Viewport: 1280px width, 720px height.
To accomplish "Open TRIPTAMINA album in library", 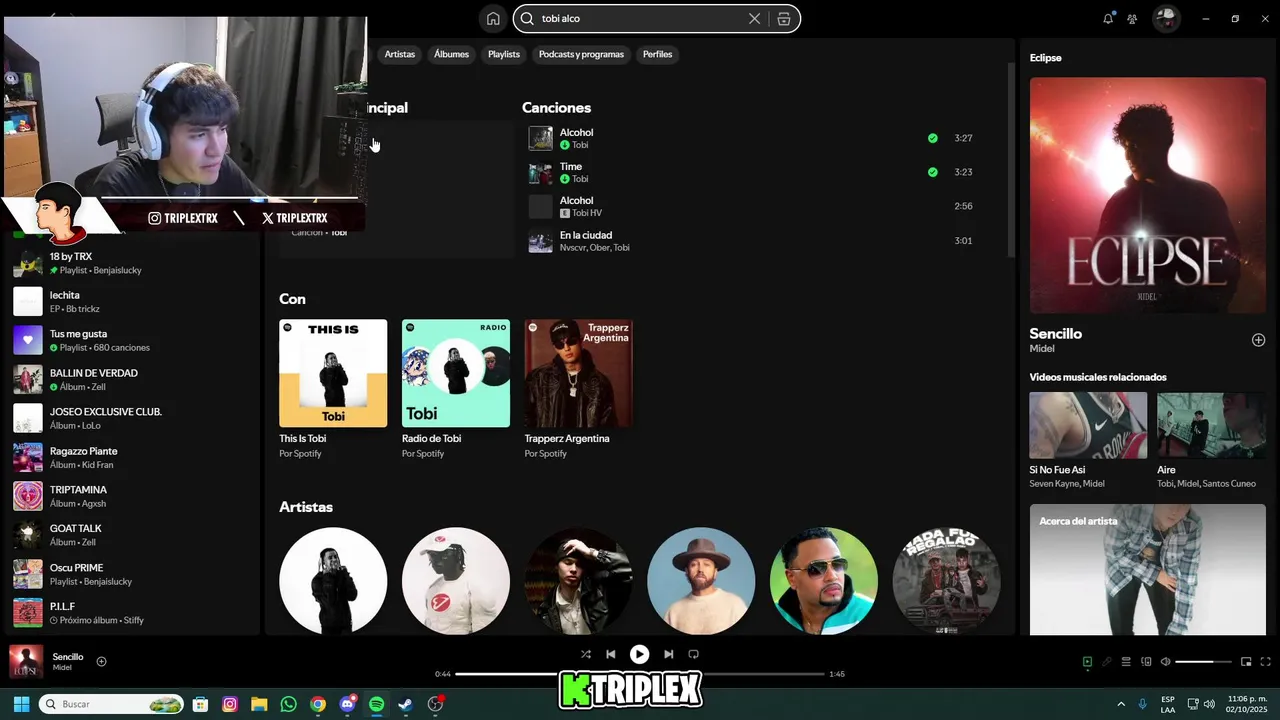I will [x=130, y=496].
